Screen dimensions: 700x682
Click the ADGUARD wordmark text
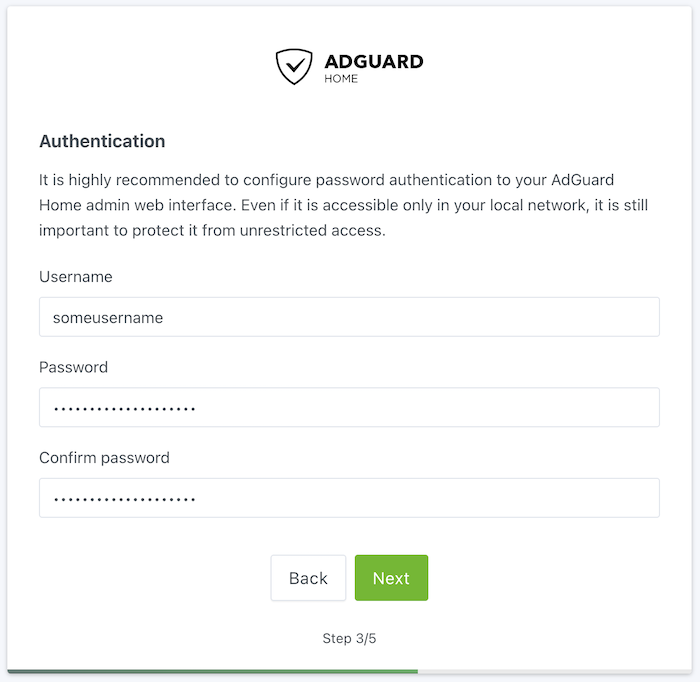(373, 62)
